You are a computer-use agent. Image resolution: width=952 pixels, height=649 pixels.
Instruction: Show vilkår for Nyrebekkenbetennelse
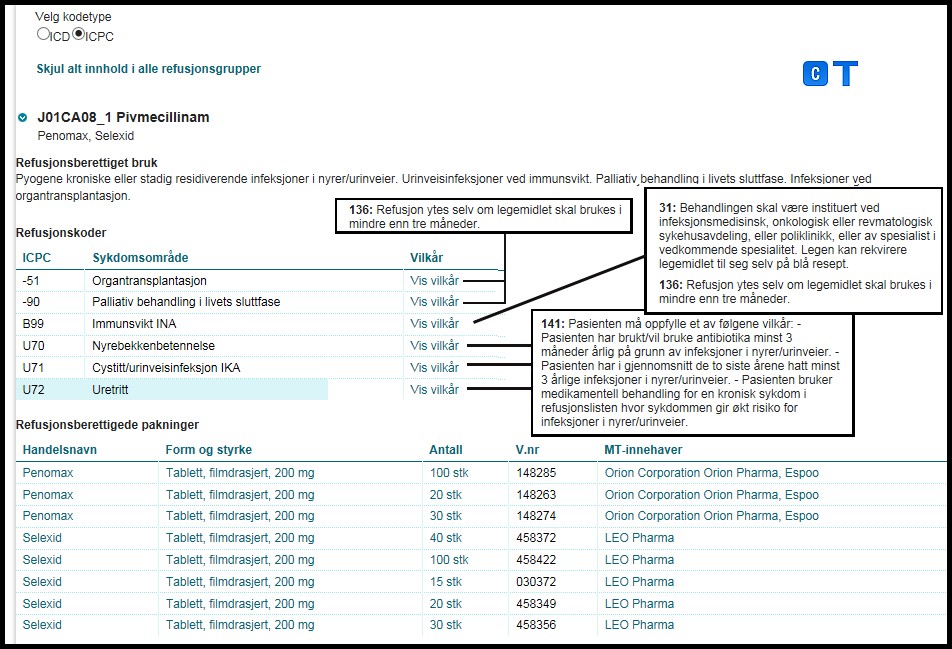tap(434, 346)
